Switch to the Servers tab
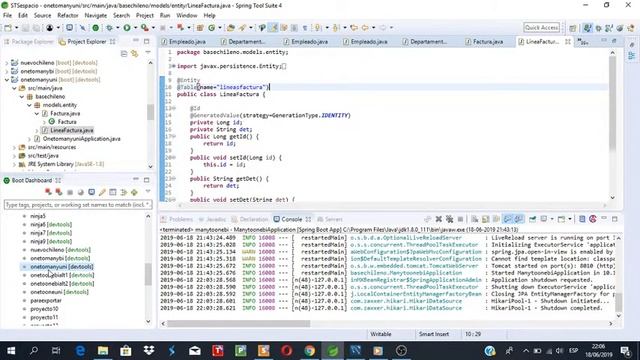 click(330, 219)
